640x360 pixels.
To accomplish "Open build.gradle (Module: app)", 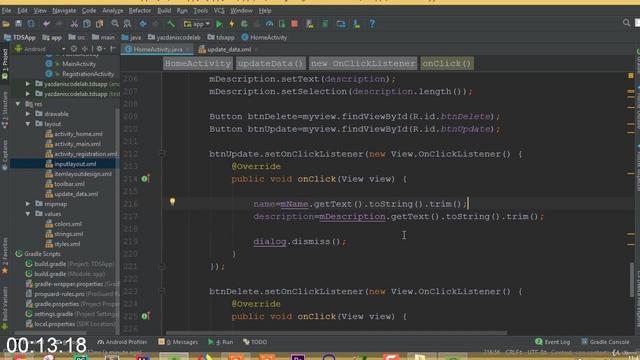I will (x=65, y=274).
